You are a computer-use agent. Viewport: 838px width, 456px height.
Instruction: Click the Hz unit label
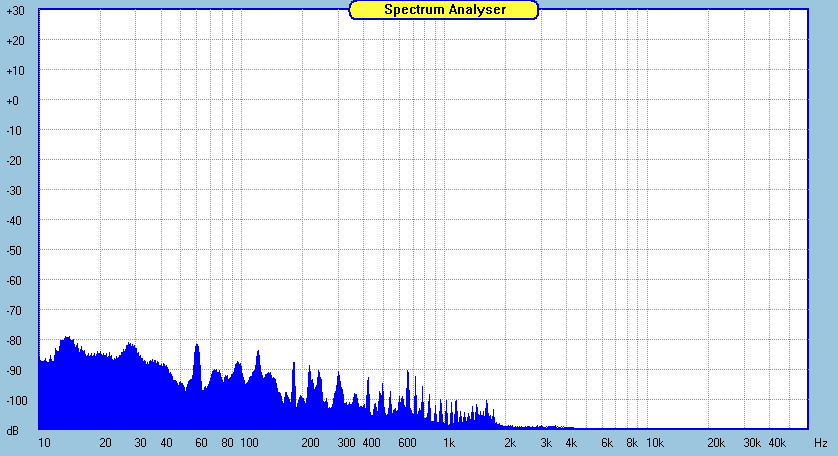click(x=819, y=442)
